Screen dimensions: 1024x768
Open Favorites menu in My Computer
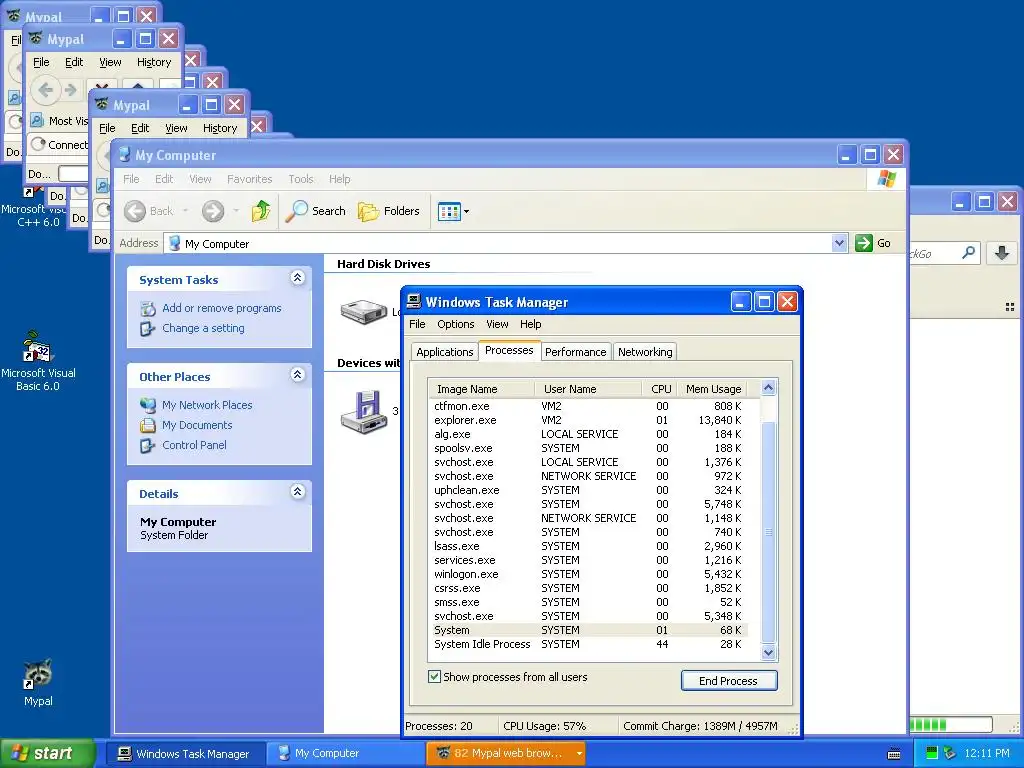click(x=249, y=179)
